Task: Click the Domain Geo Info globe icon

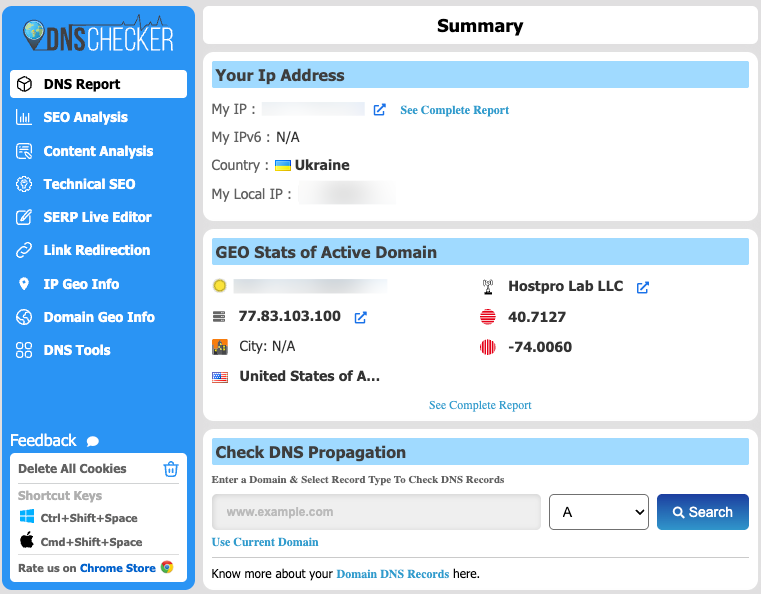Action: click(x=24, y=317)
